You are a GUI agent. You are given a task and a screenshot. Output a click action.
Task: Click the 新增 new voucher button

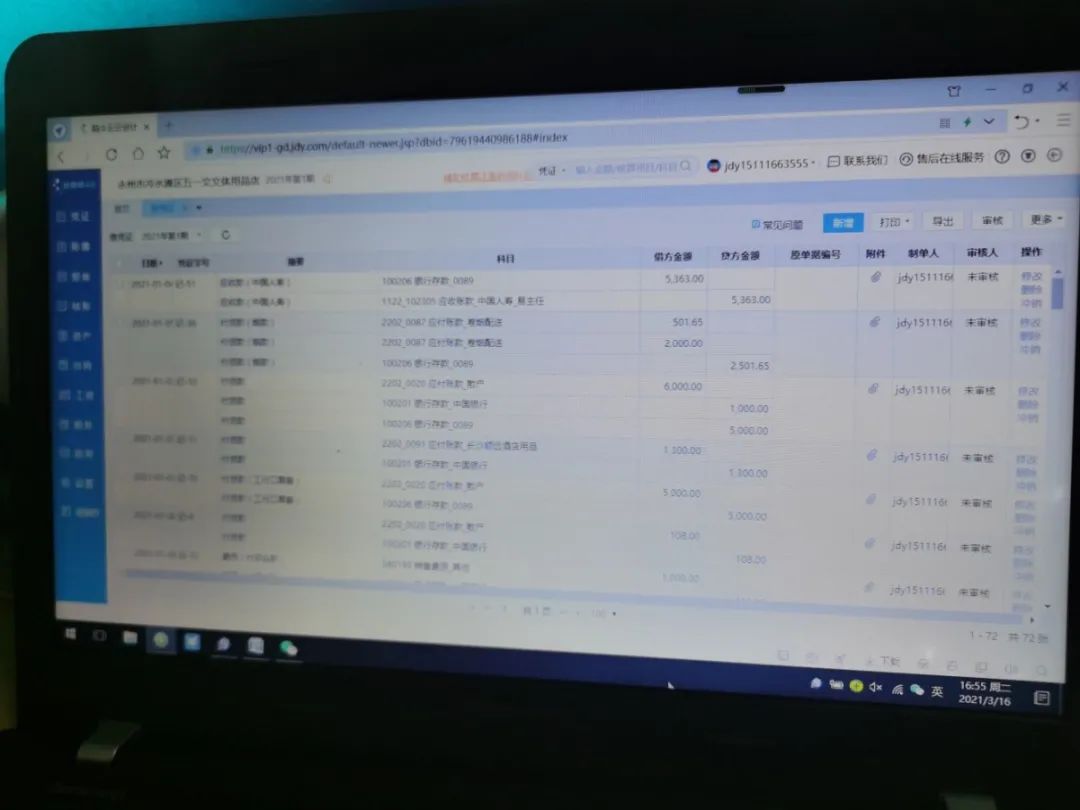(x=843, y=222)
